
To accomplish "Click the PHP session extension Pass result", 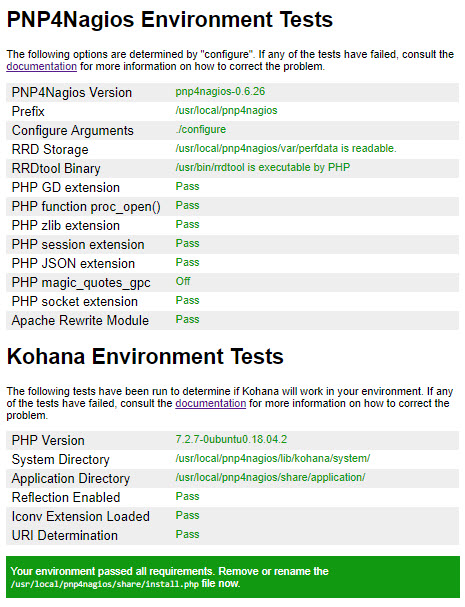I will pos(187,243).
